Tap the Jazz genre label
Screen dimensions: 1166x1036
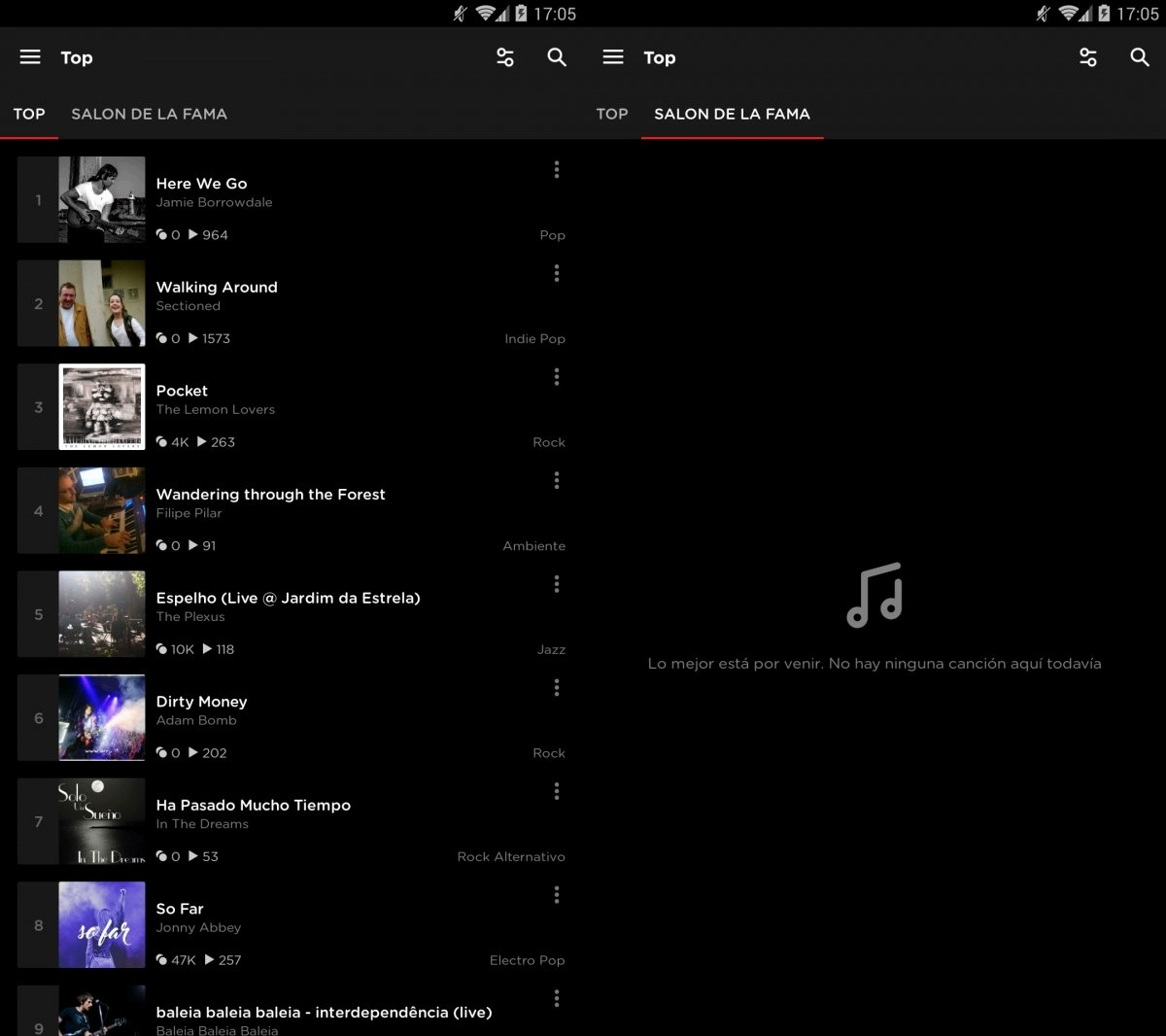pos(551,649)
